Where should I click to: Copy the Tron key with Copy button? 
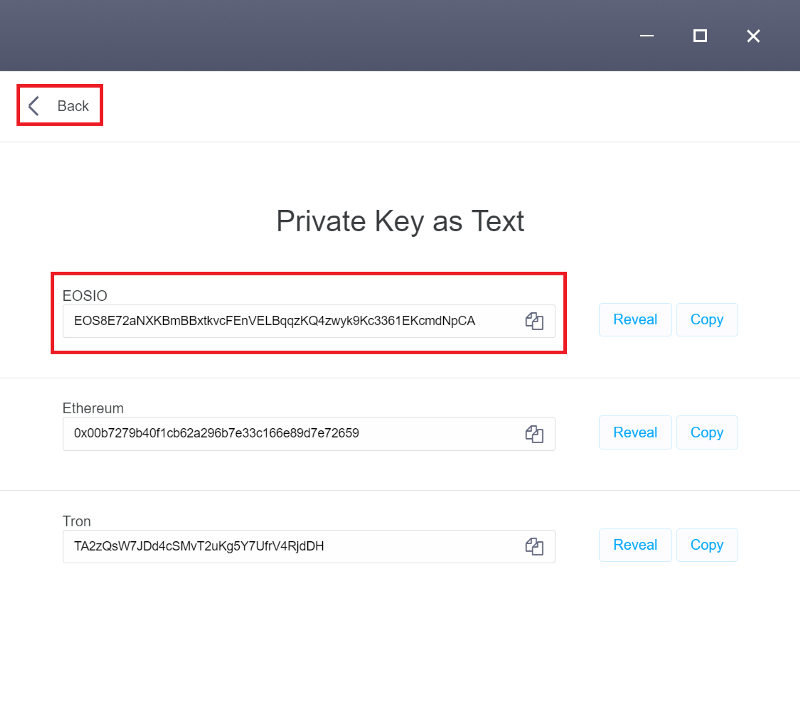click(x=707, y=545)
